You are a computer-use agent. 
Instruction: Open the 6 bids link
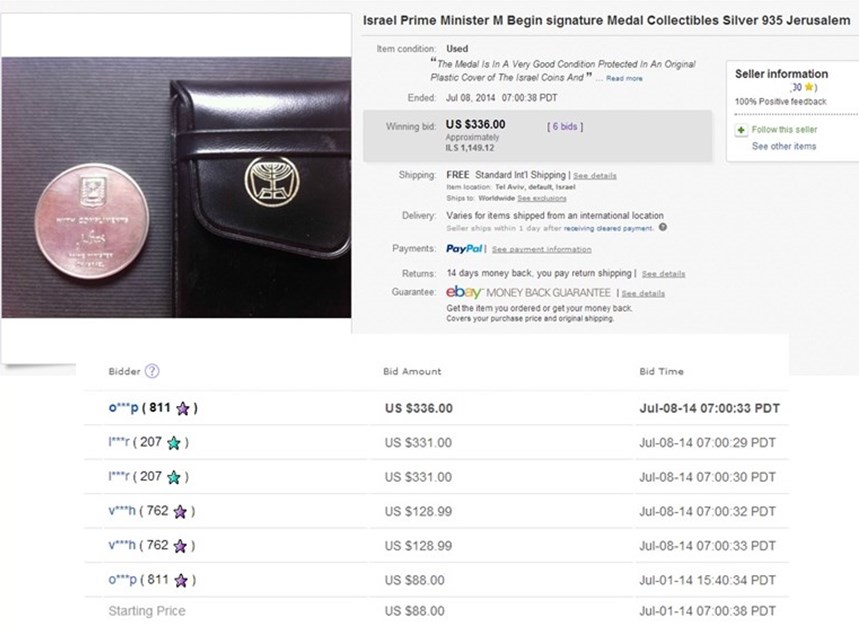pos(565,127)
